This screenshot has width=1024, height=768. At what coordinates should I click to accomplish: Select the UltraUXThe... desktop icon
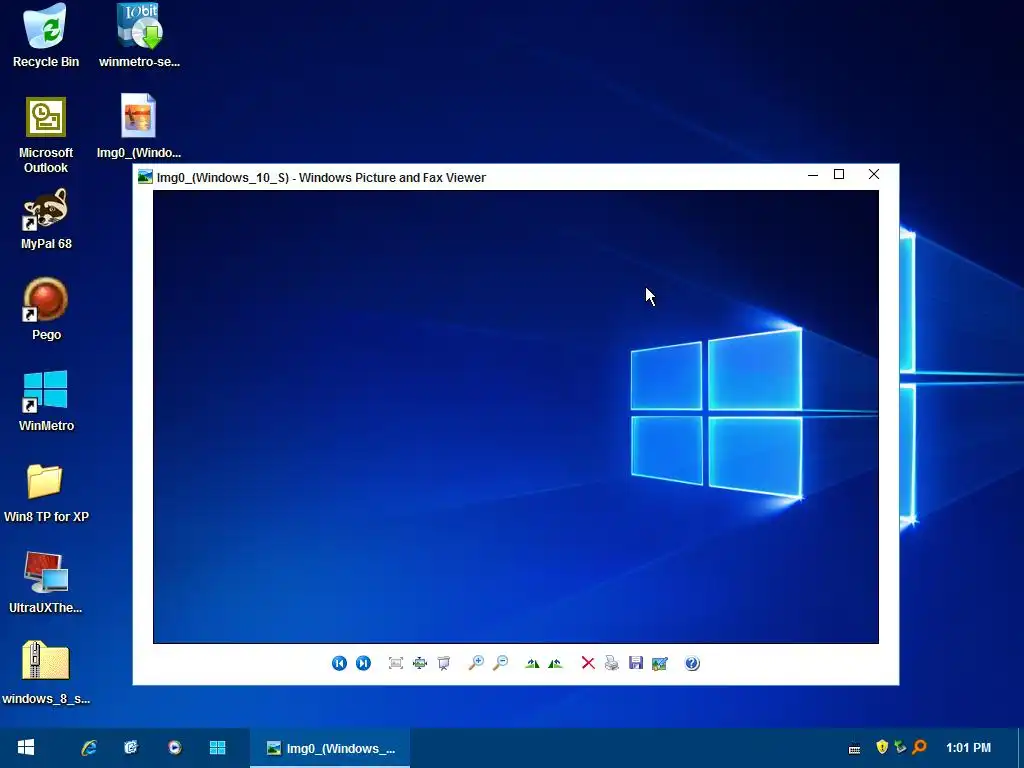point(46,583)
